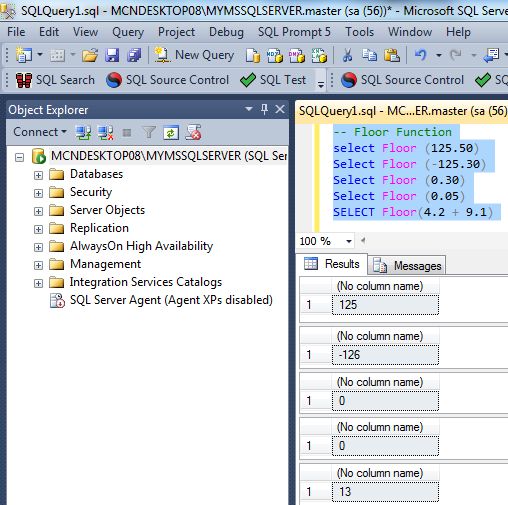Open the File menu
This screenshot has width=508, height=505.
16,32
